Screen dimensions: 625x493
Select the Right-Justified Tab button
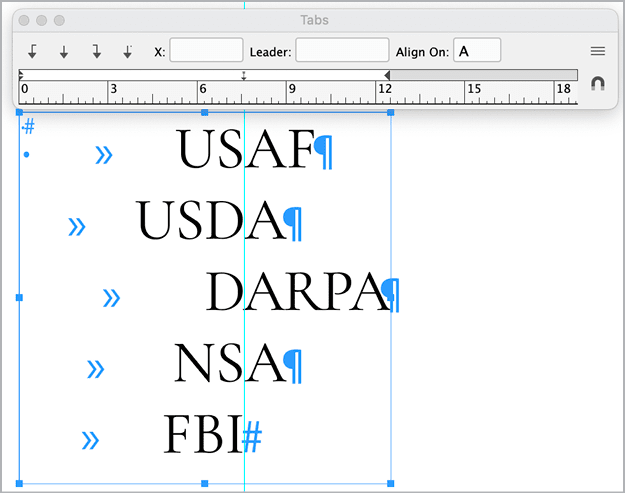point(96,52)
